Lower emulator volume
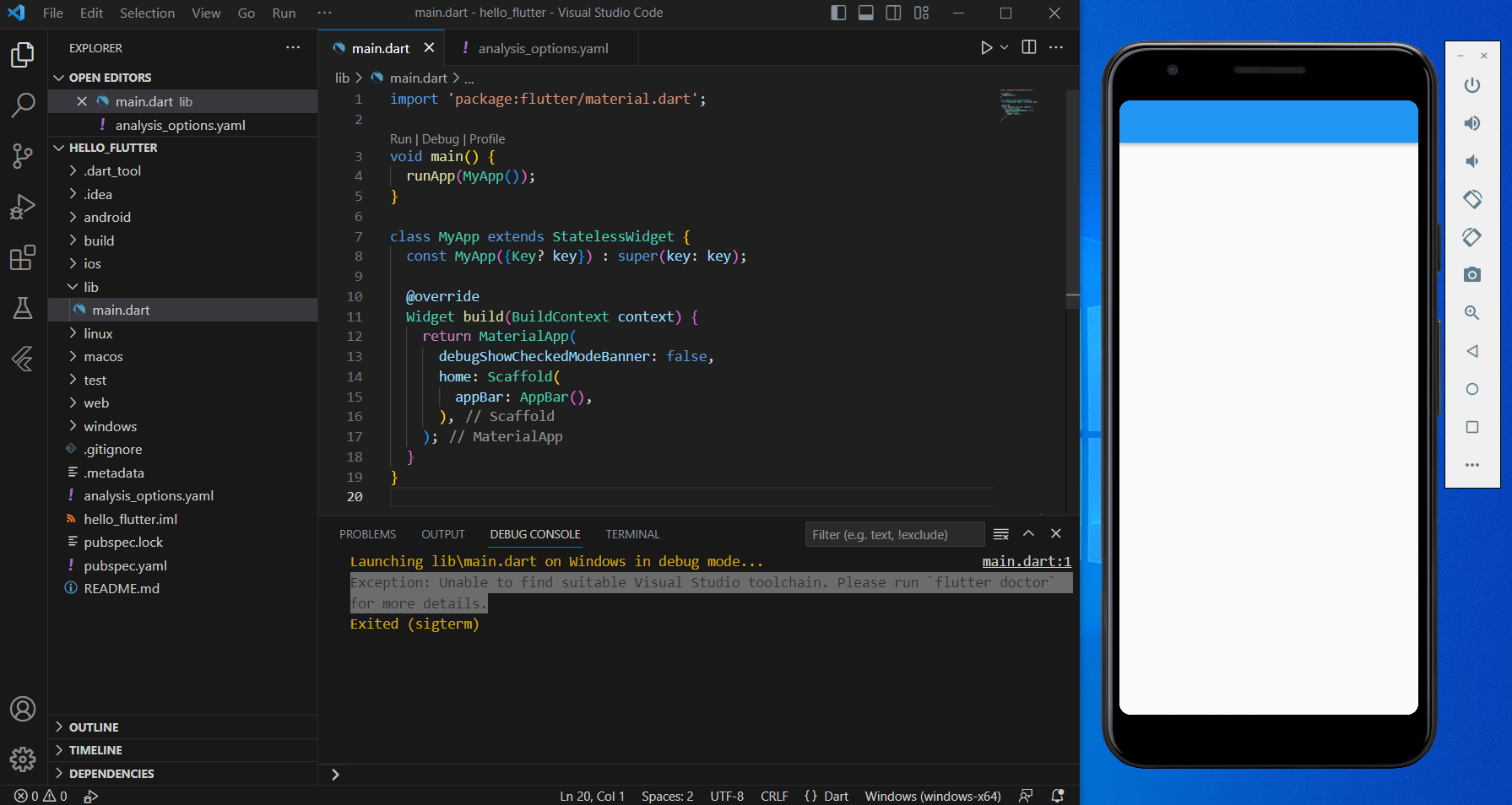 pyautogui.click(x=1472, y=161)
